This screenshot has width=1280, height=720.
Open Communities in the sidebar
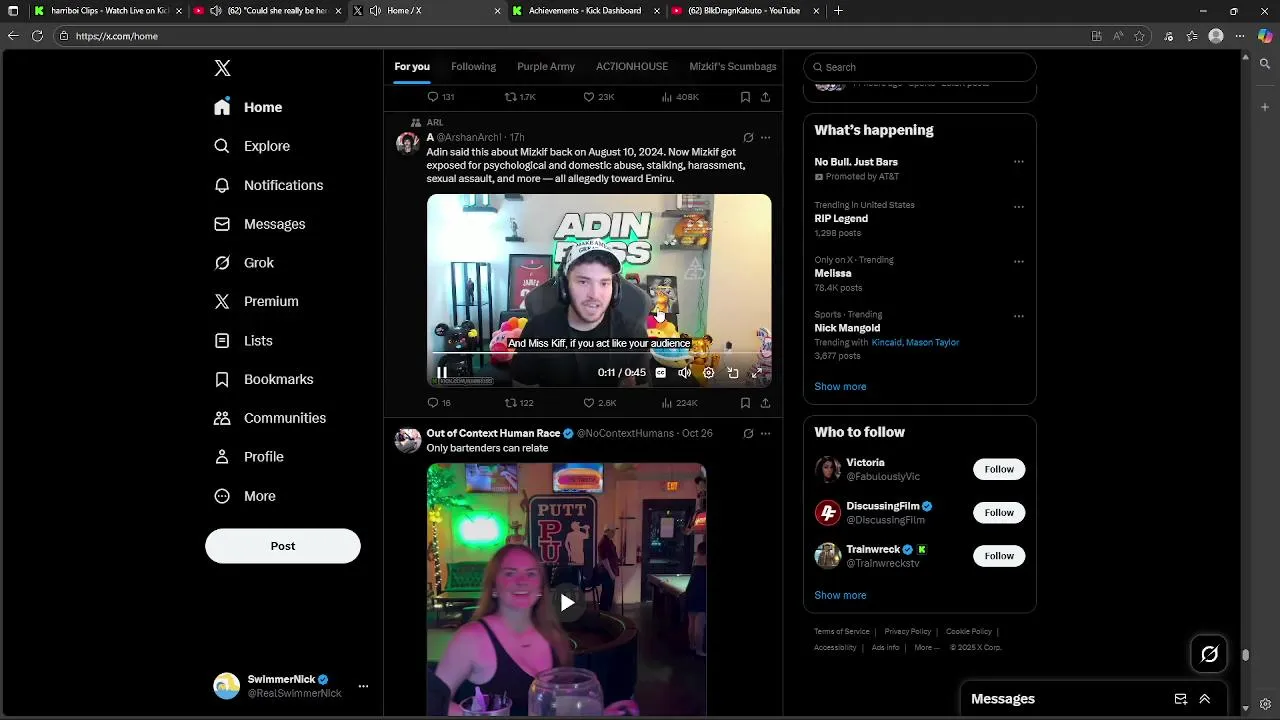point(270,418)
